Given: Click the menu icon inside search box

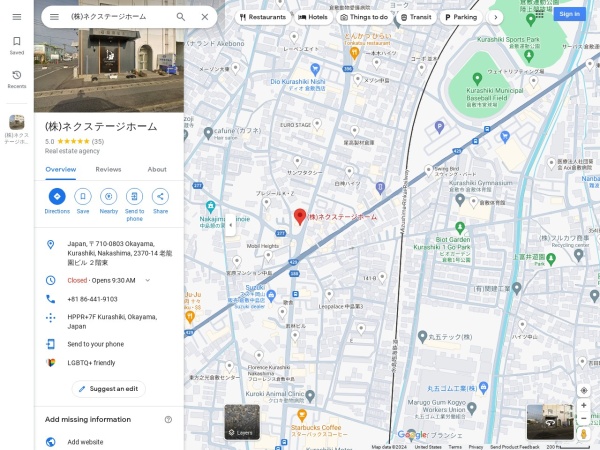Looking at the screenshot, I should coord(54,17).
